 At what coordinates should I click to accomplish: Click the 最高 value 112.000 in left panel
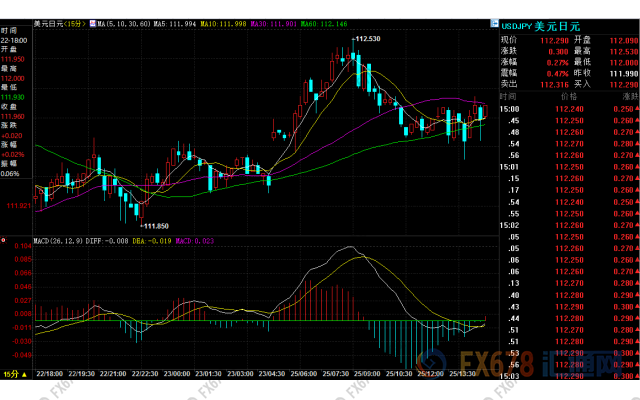point(13,78)
